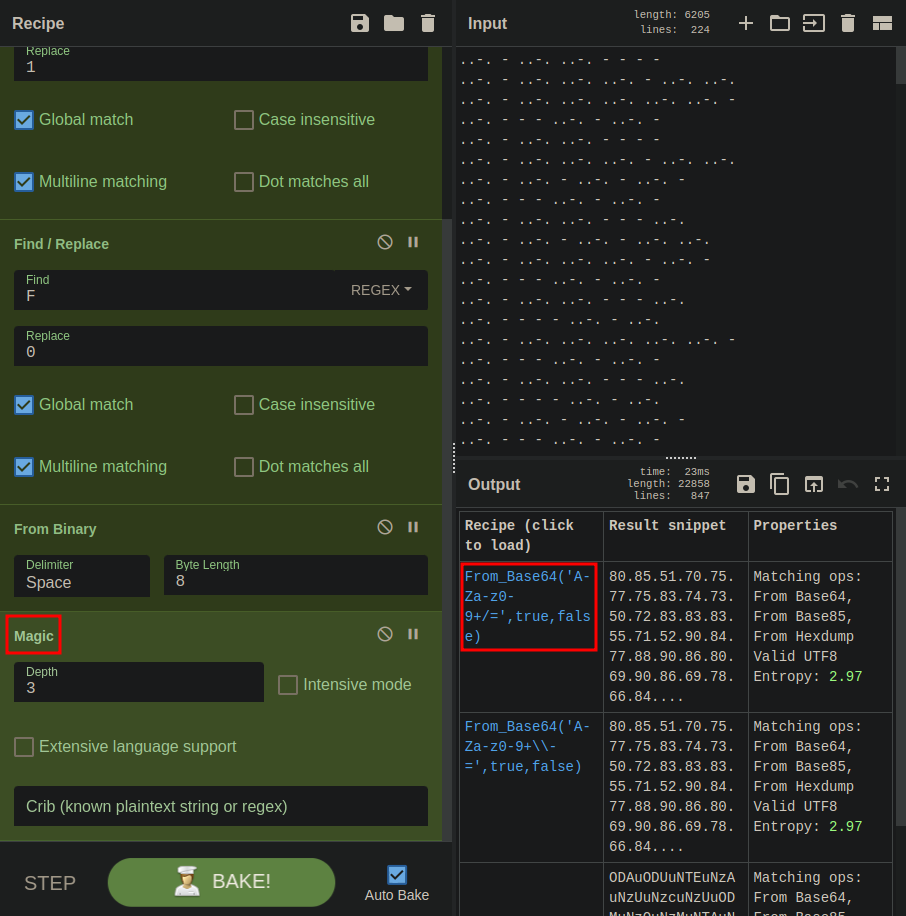Enable Intensive mode checkbox

tap(288, 685)
